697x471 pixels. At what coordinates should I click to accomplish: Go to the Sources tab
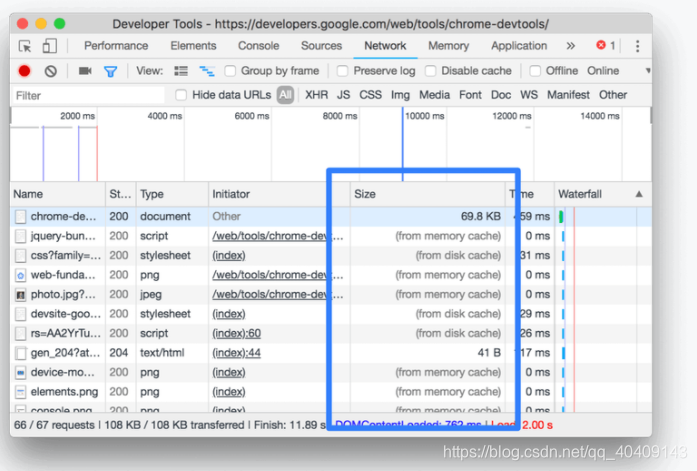(321, 46)
